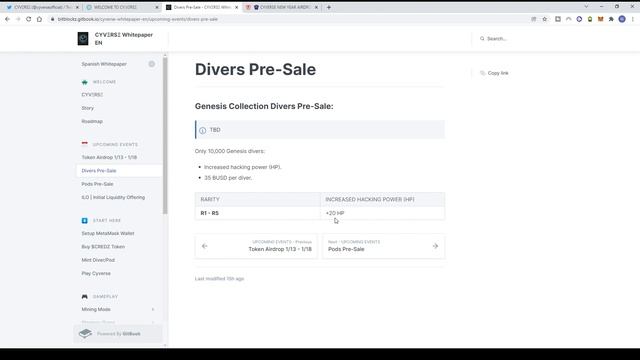The width and height of the screenshot is (640, 360).
Task: Open a new browser tab
Action: [329, 7]
